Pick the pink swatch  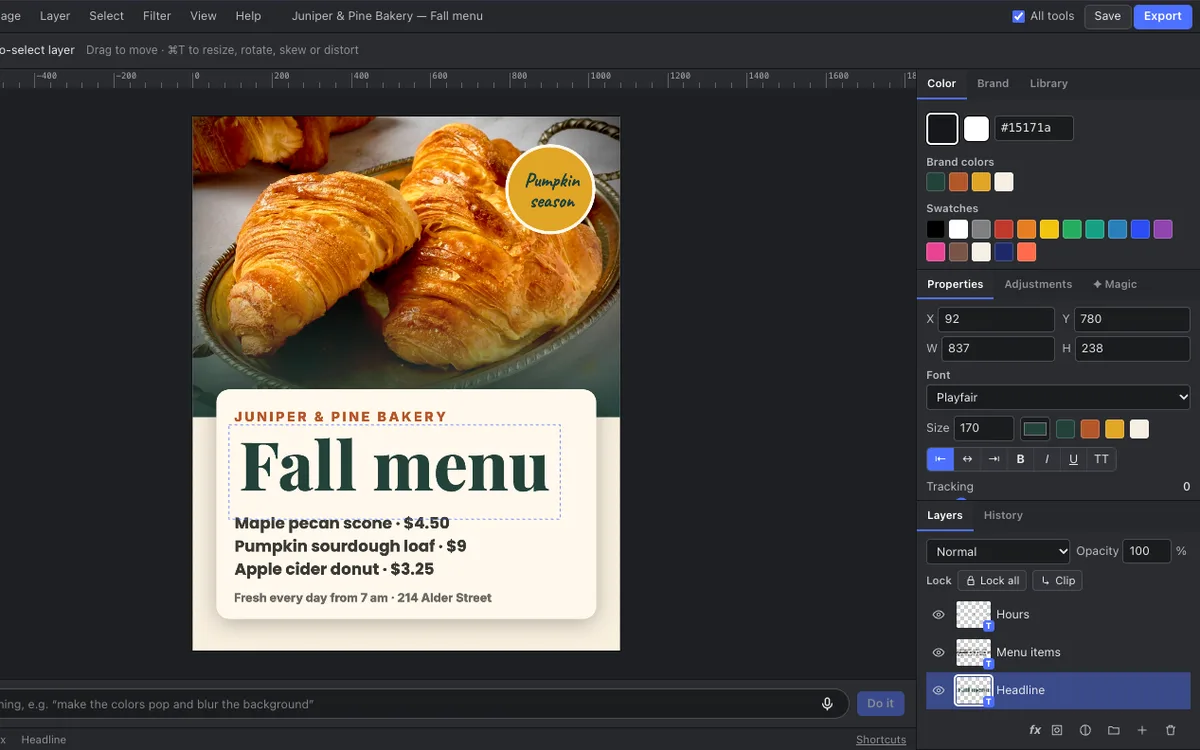tap(935, 252)
